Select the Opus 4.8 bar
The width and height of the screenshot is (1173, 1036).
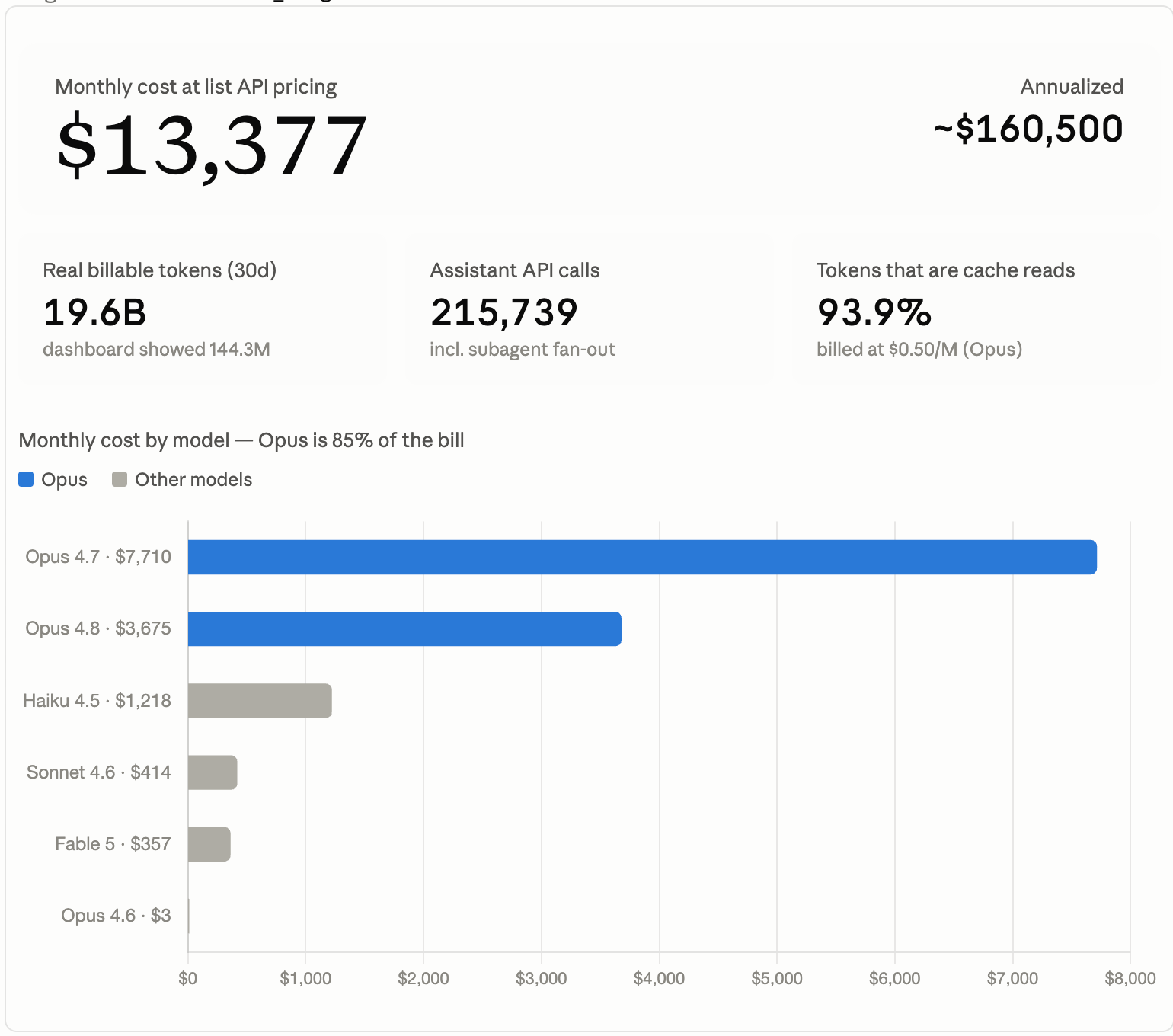(404, 628)
